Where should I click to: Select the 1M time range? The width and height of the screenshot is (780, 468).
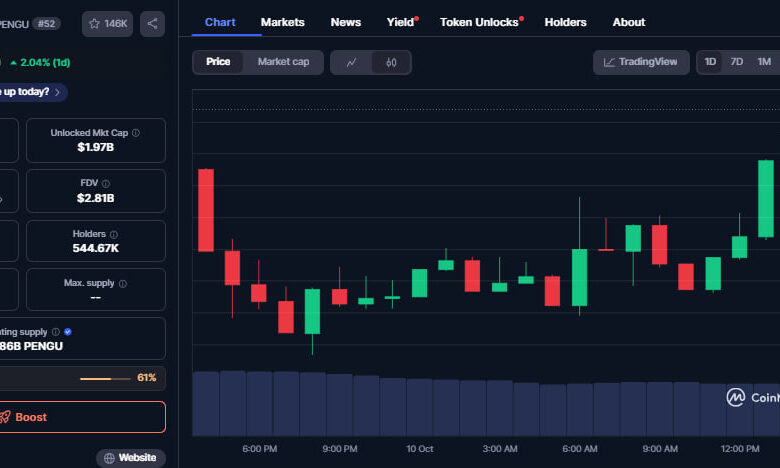pos(764,62)
